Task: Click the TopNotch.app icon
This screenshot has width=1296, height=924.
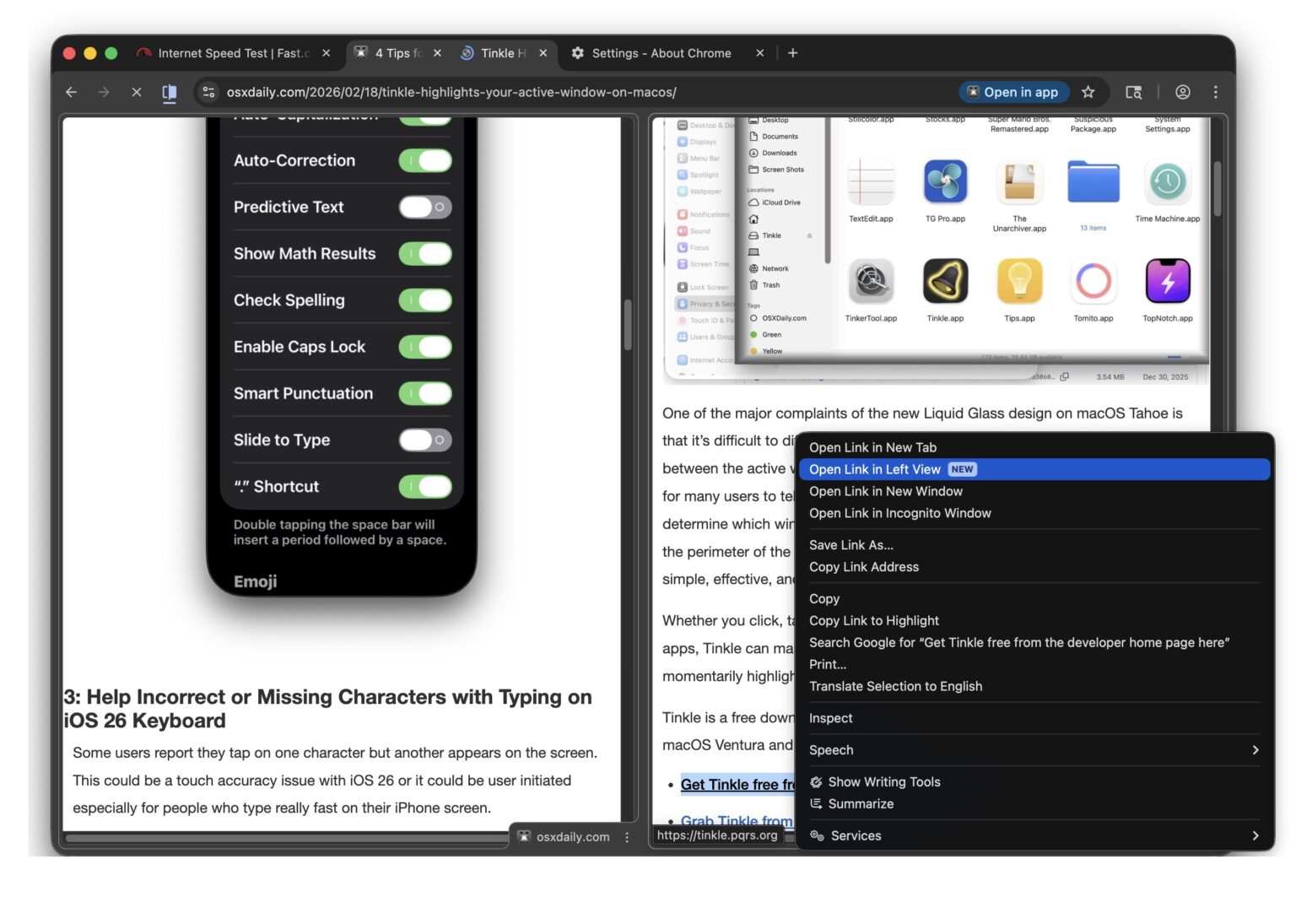Action: coord(1168,281)
